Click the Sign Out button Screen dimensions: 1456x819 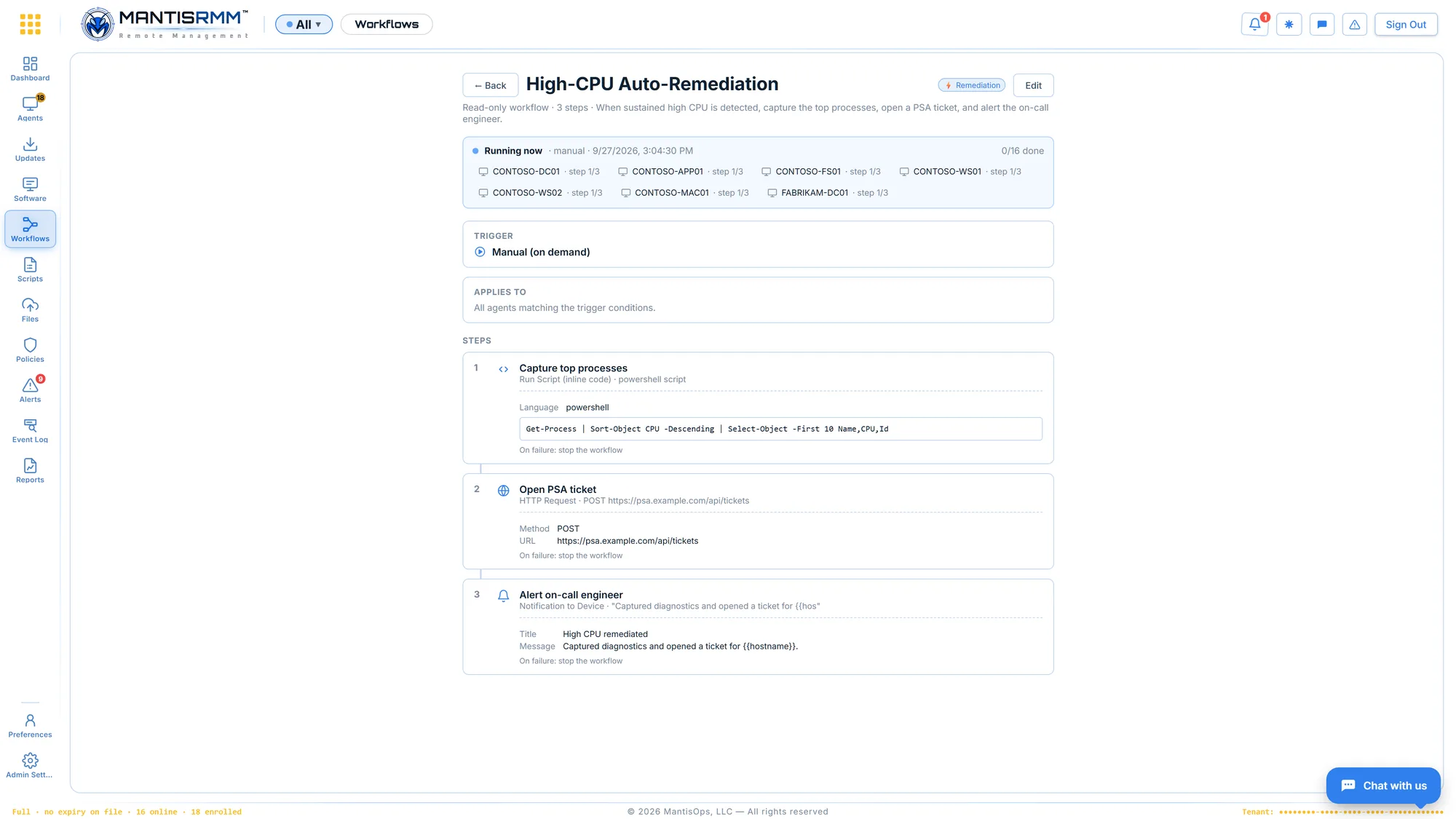(x=1406, y=24)
